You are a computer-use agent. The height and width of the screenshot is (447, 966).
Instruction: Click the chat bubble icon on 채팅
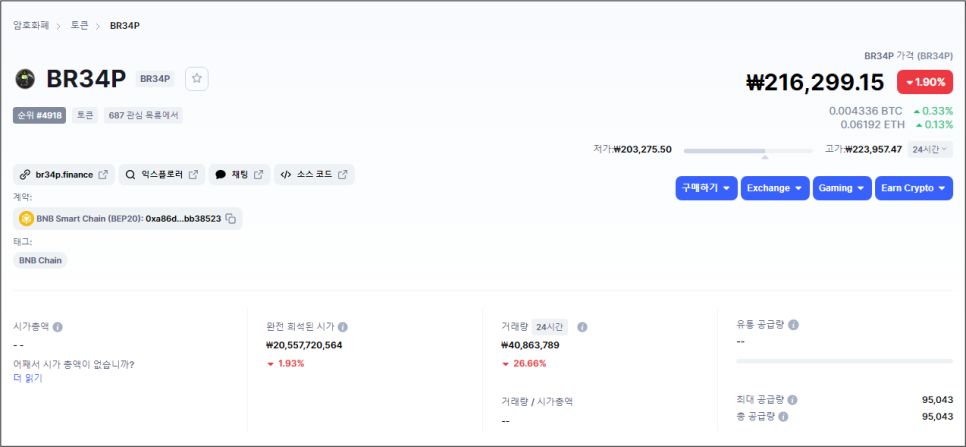(221, 175)
